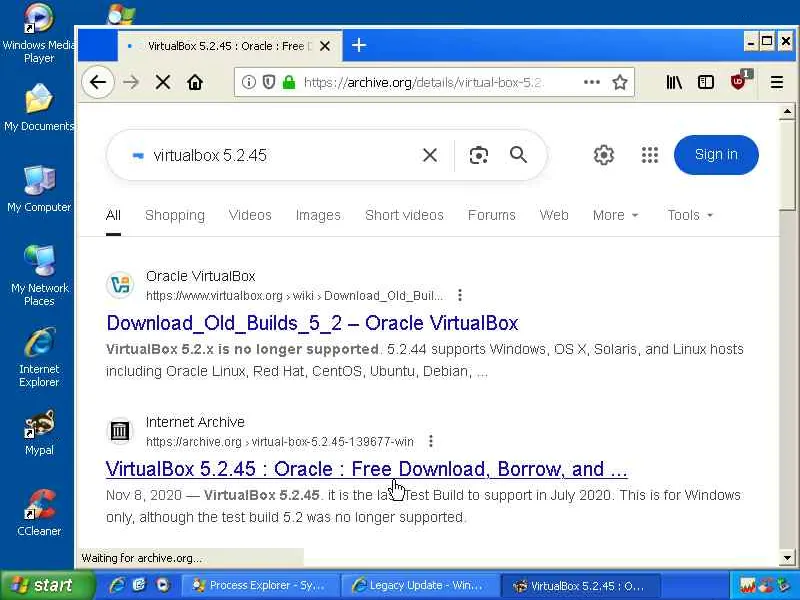
Task: Open Google apps grid
Action: (x=649, y=155)
